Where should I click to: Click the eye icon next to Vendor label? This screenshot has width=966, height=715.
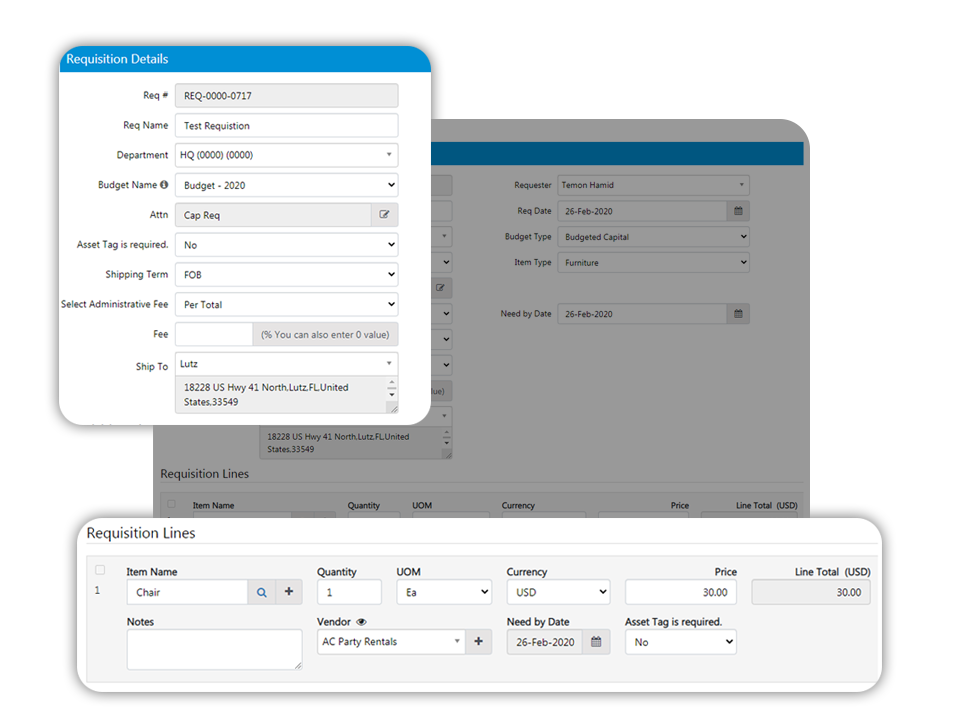(x=362, y=622)
